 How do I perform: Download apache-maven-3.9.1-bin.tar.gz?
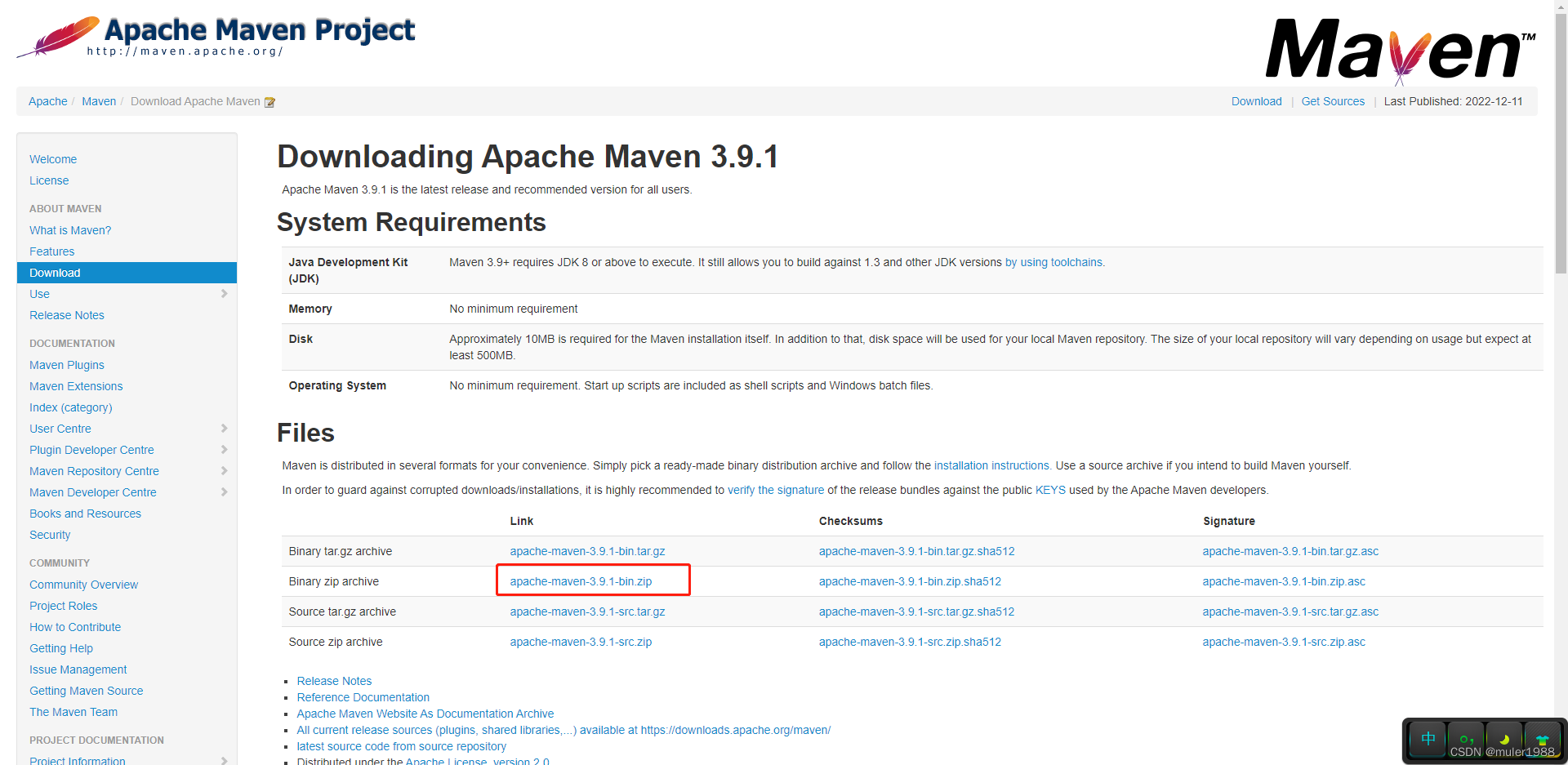[588, 551]
